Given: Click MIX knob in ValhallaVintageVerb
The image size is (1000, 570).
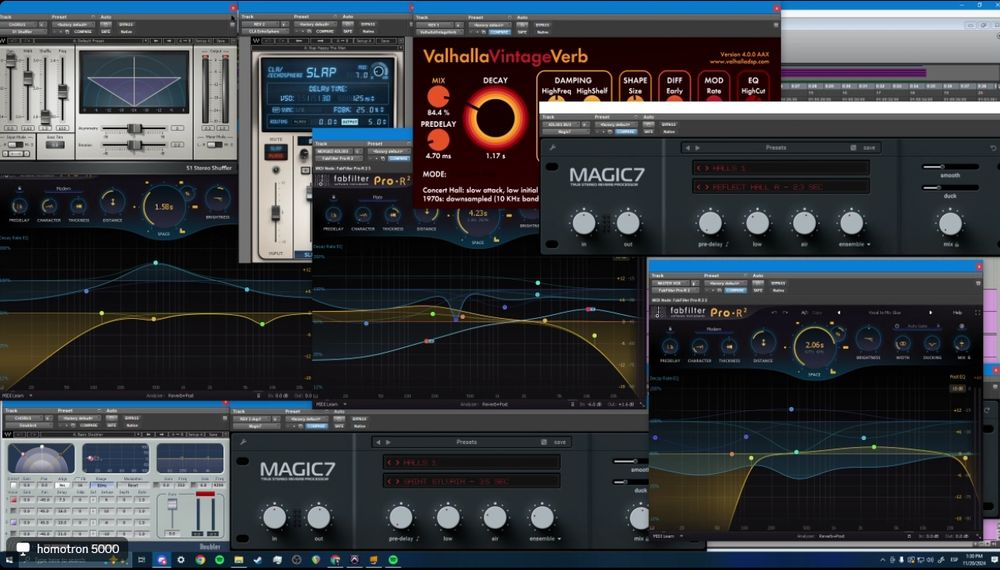Looking at the screenshot, I should tap(438, 96).
